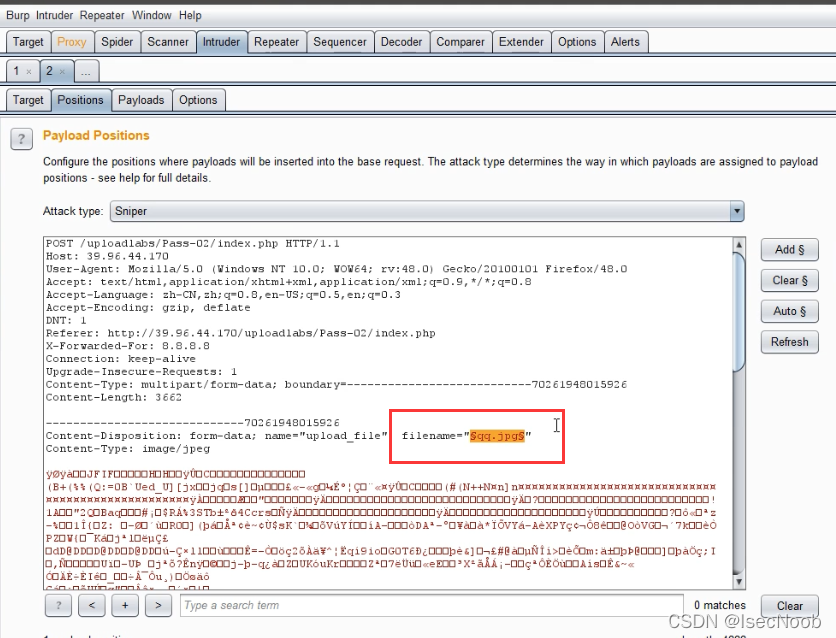
Task: Switch to the top-level Target tab
Action: (x=28, y=42)
